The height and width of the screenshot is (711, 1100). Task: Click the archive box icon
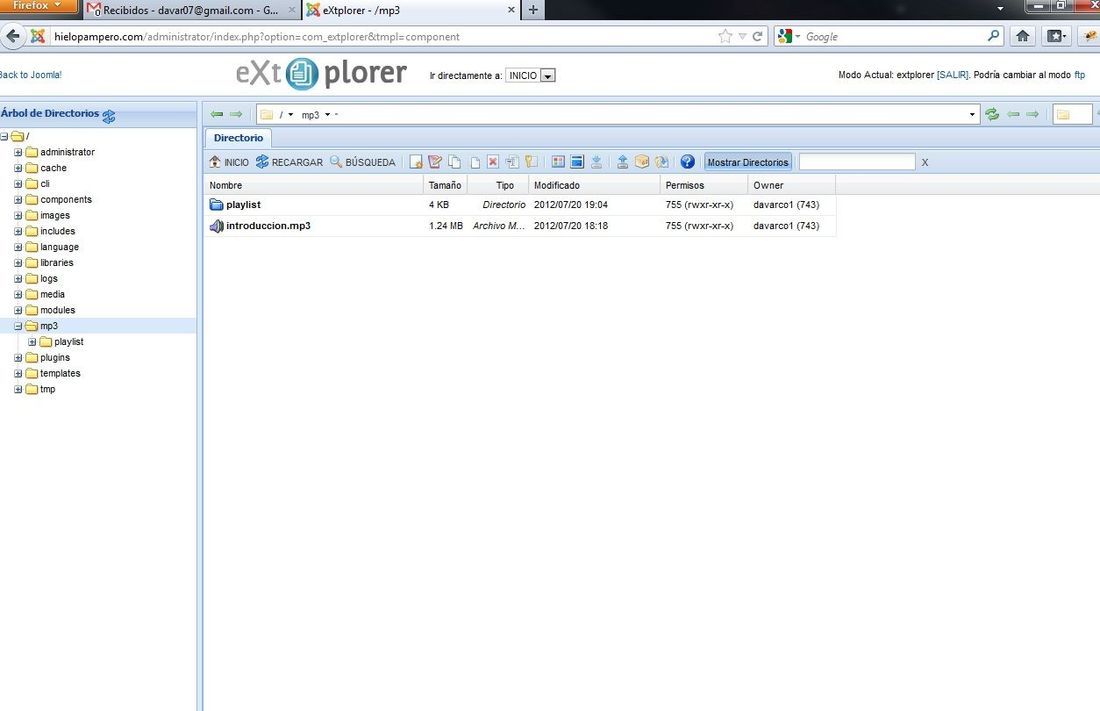(642, 162)
